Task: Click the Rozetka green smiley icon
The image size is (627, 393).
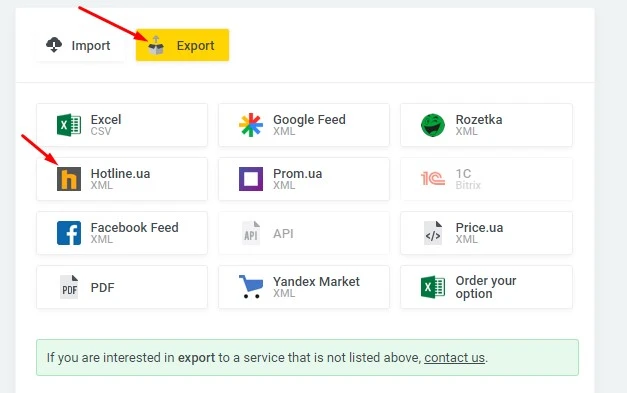Action: tap(433, 125)
